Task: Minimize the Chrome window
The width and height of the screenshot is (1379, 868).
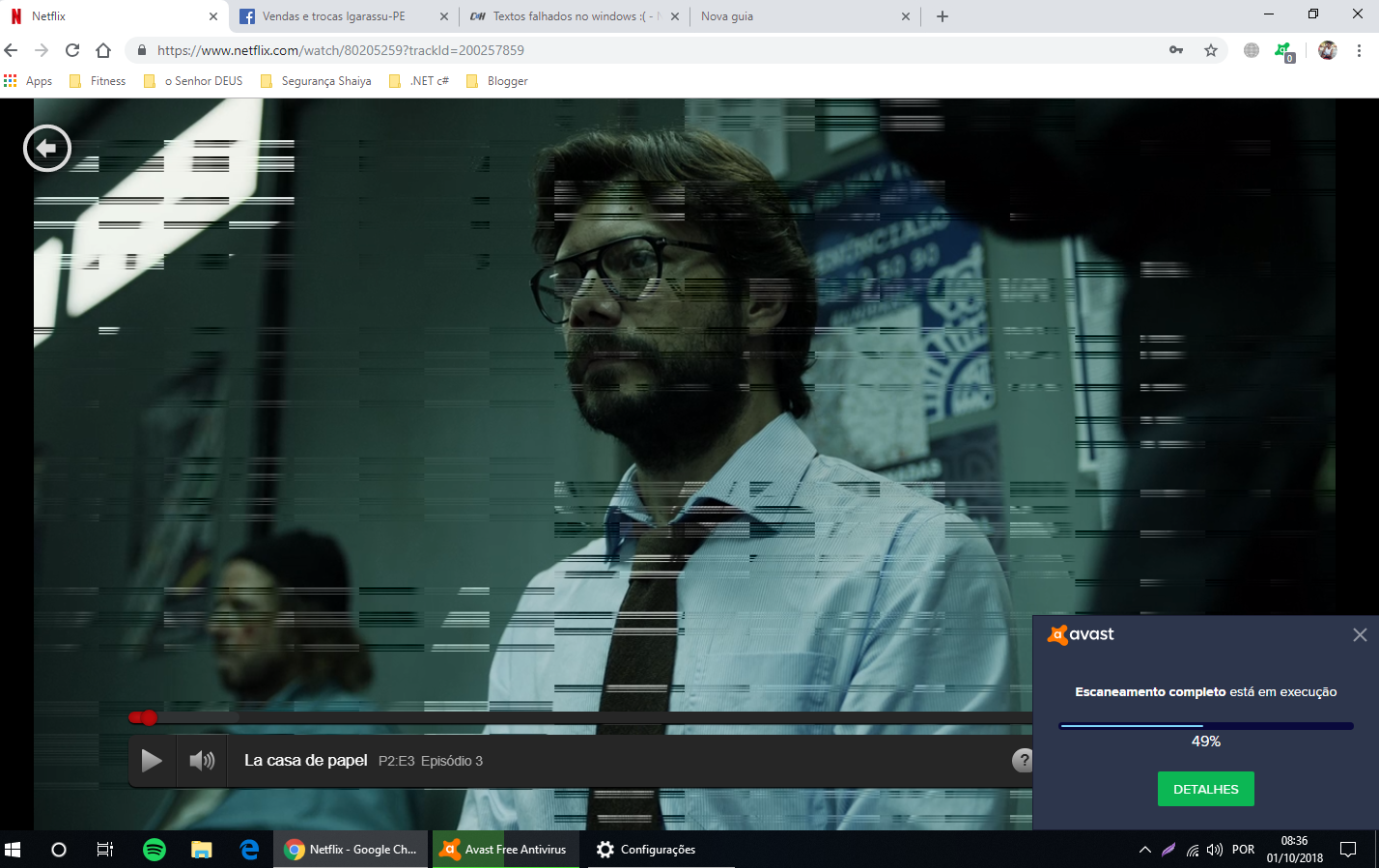Action: click(x=1269, y=14)
